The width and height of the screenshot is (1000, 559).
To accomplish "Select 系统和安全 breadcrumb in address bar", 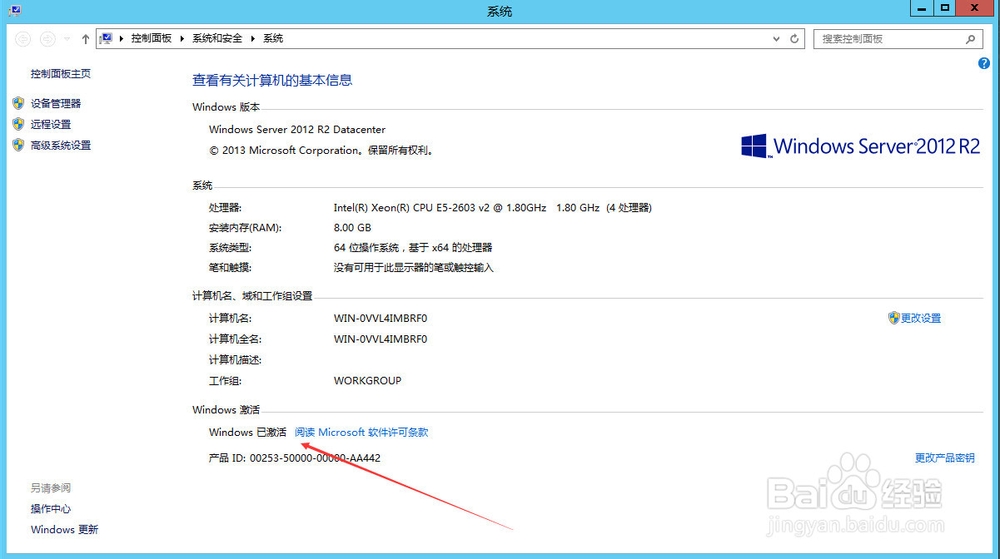I will point(217,38).
